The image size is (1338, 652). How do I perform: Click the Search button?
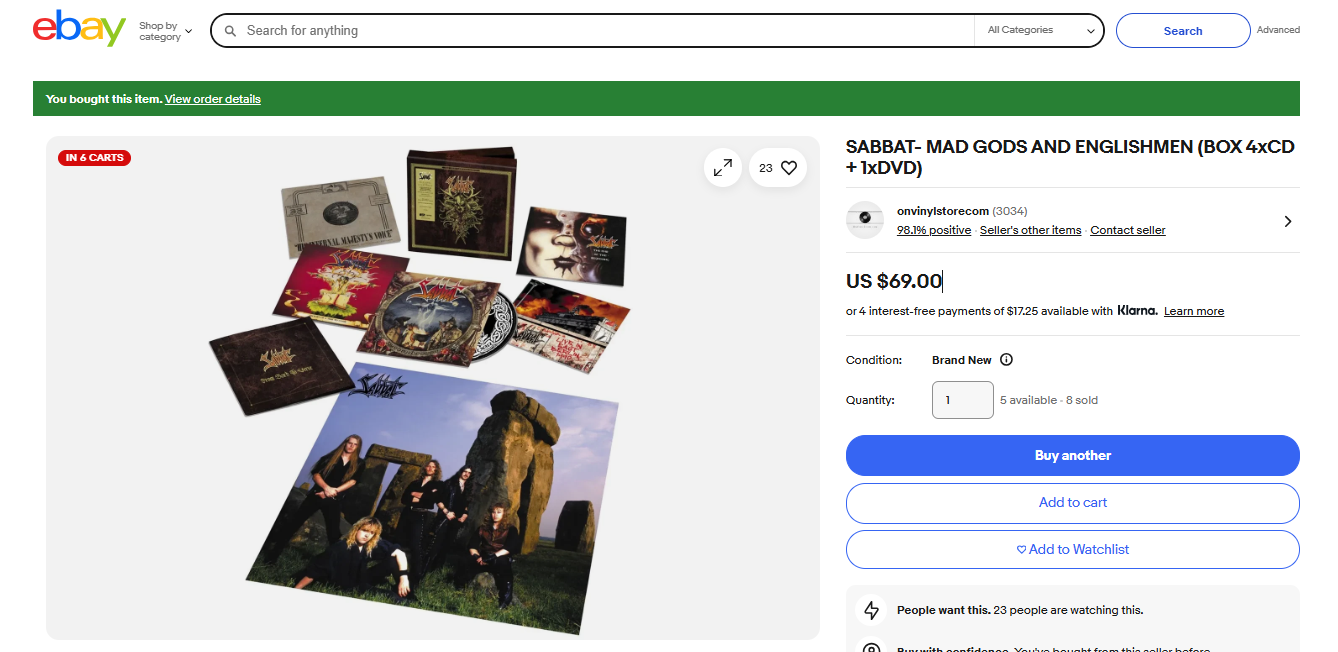(1182, 31)
